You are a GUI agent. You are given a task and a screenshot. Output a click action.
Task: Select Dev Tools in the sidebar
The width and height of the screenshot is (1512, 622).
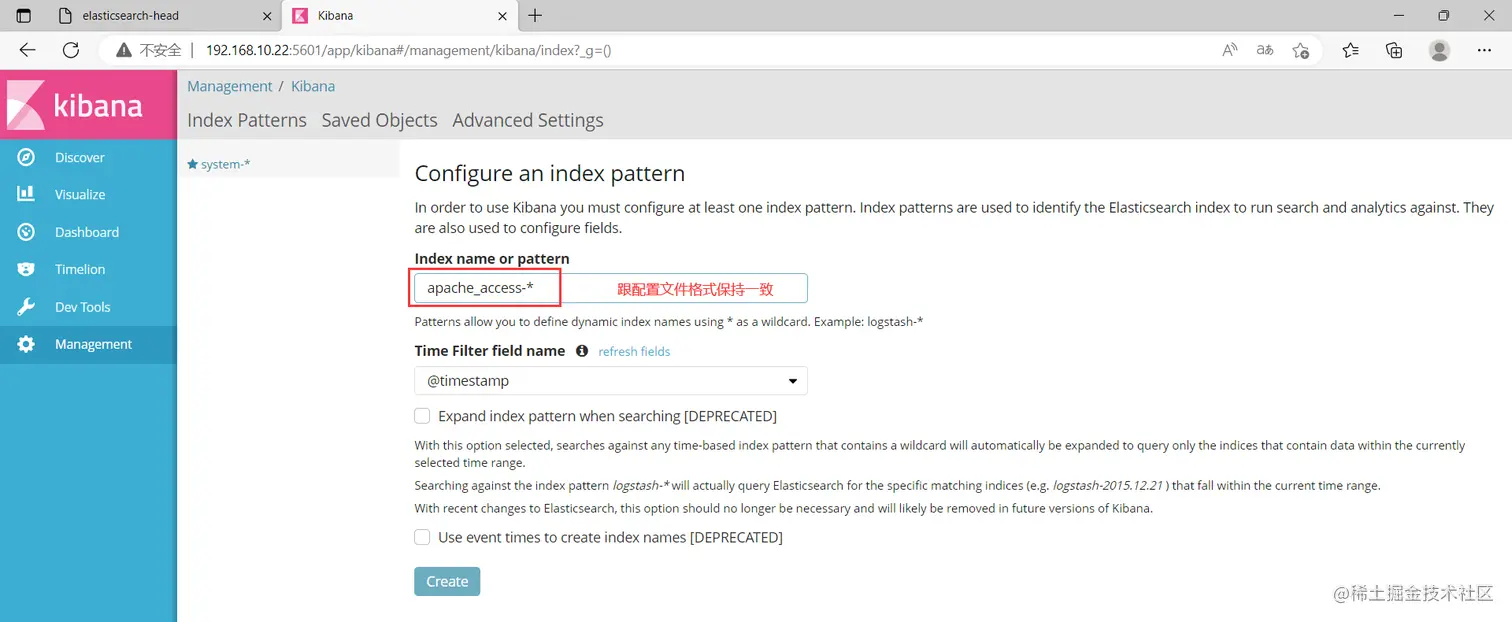pos(88,307)
